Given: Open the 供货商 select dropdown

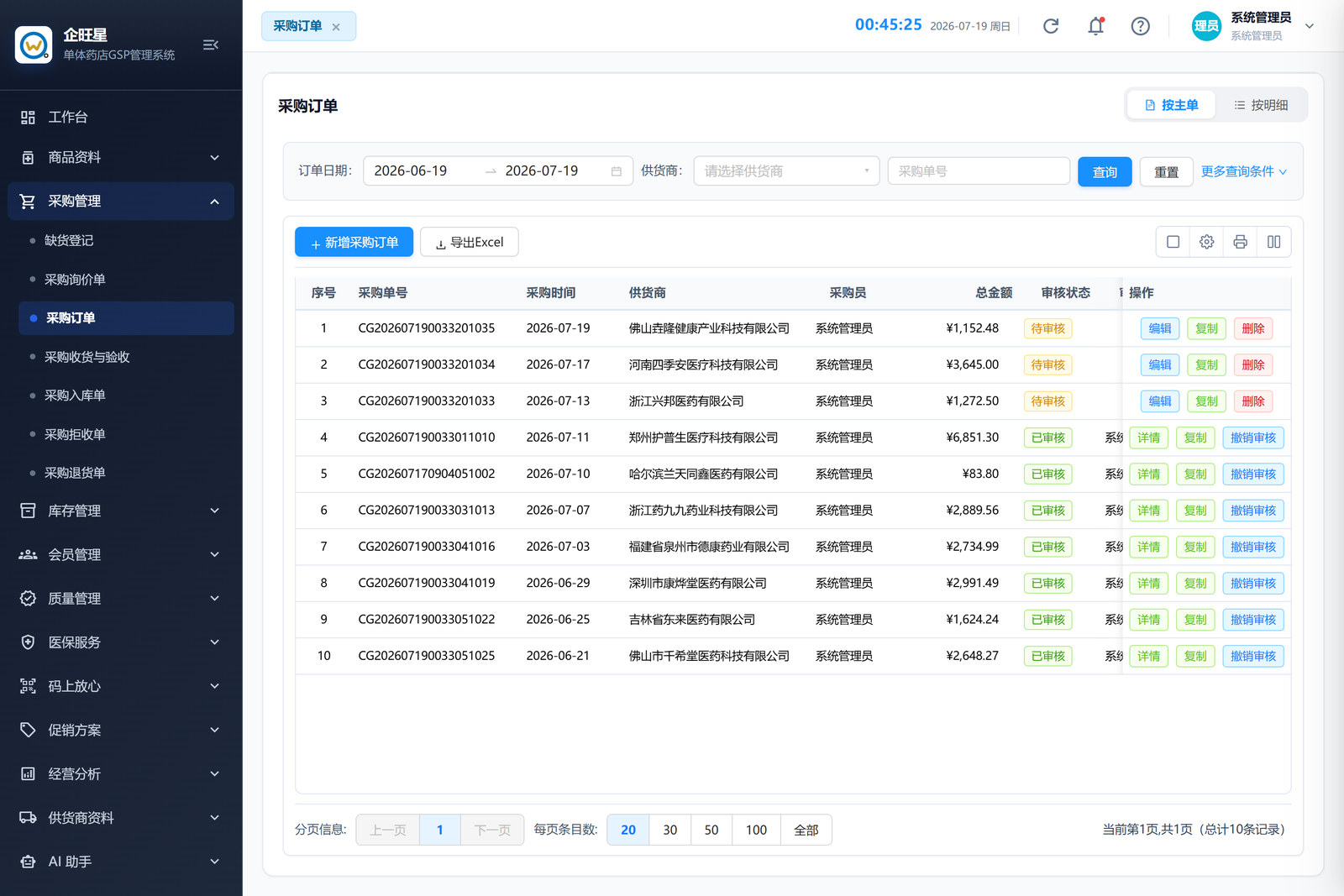Looking at the screenshot, I should [x=786, y=171].
